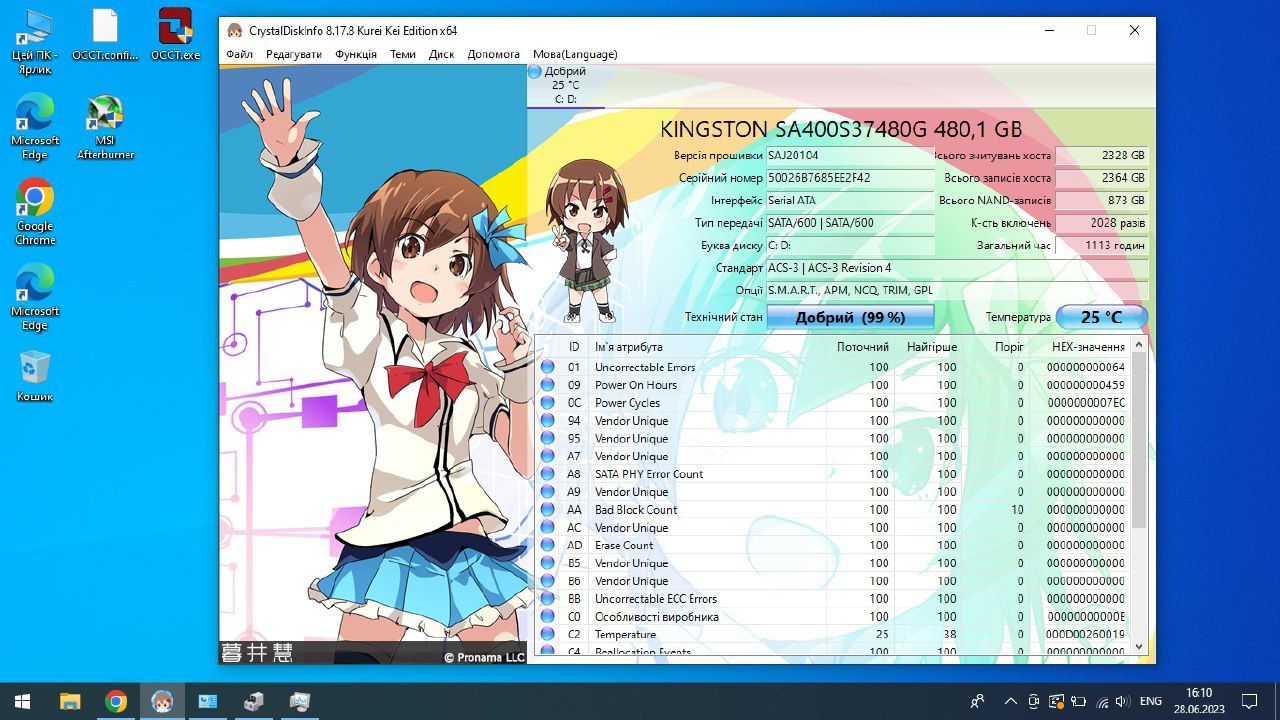
Task: Click status orb of Power On Hours row
Action: (547, 385)
